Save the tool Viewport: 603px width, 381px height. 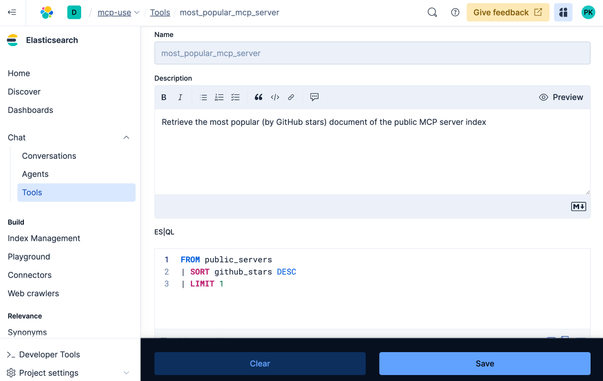click(485, 363)
